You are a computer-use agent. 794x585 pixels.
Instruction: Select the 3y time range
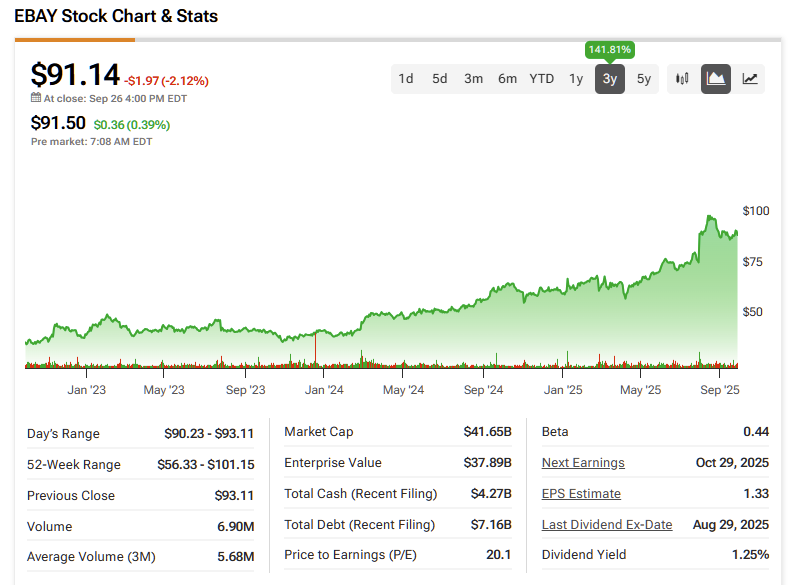coord(610,79)
